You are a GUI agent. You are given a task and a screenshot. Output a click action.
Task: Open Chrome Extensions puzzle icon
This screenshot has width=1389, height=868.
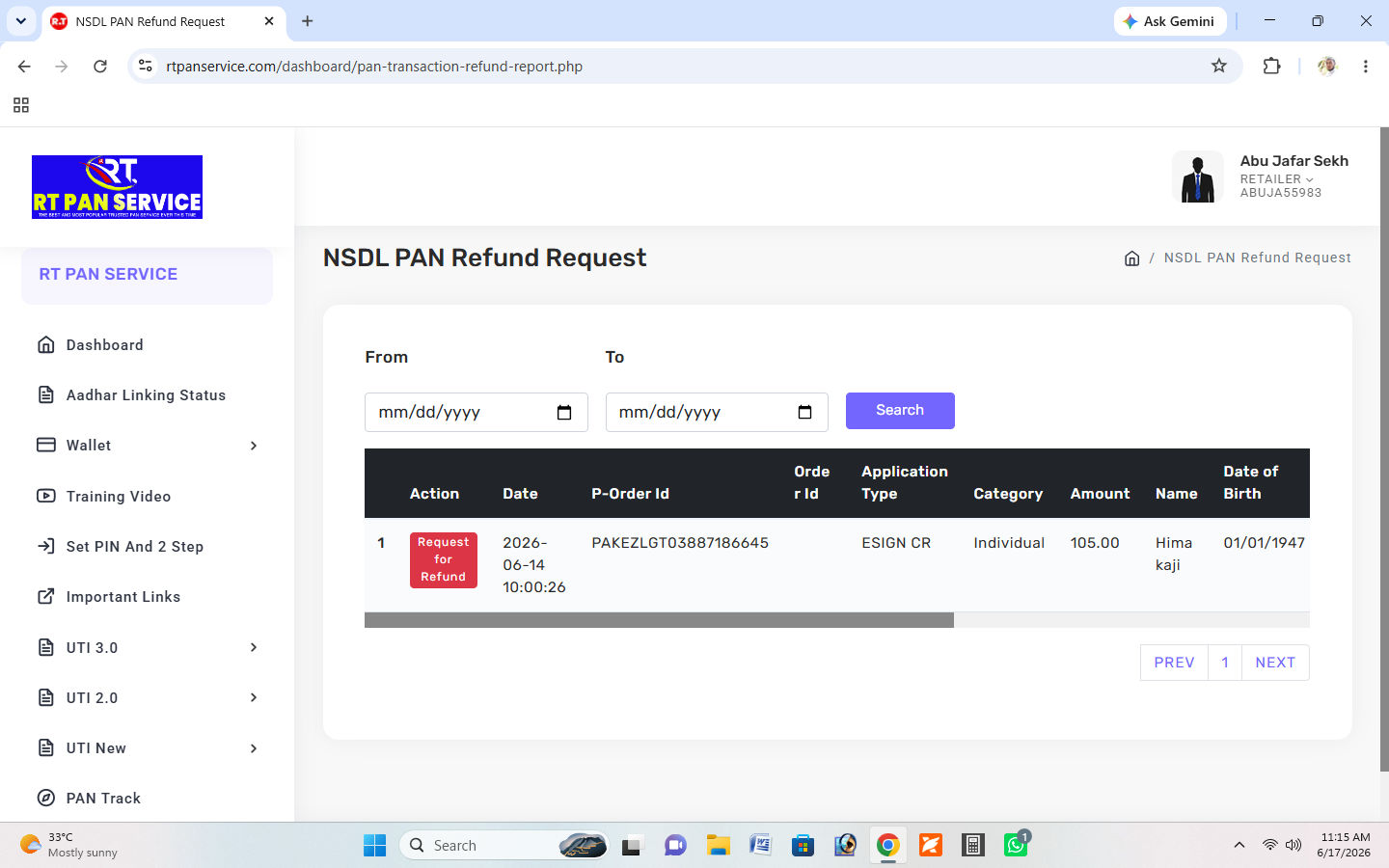(x=1272, y=66)
